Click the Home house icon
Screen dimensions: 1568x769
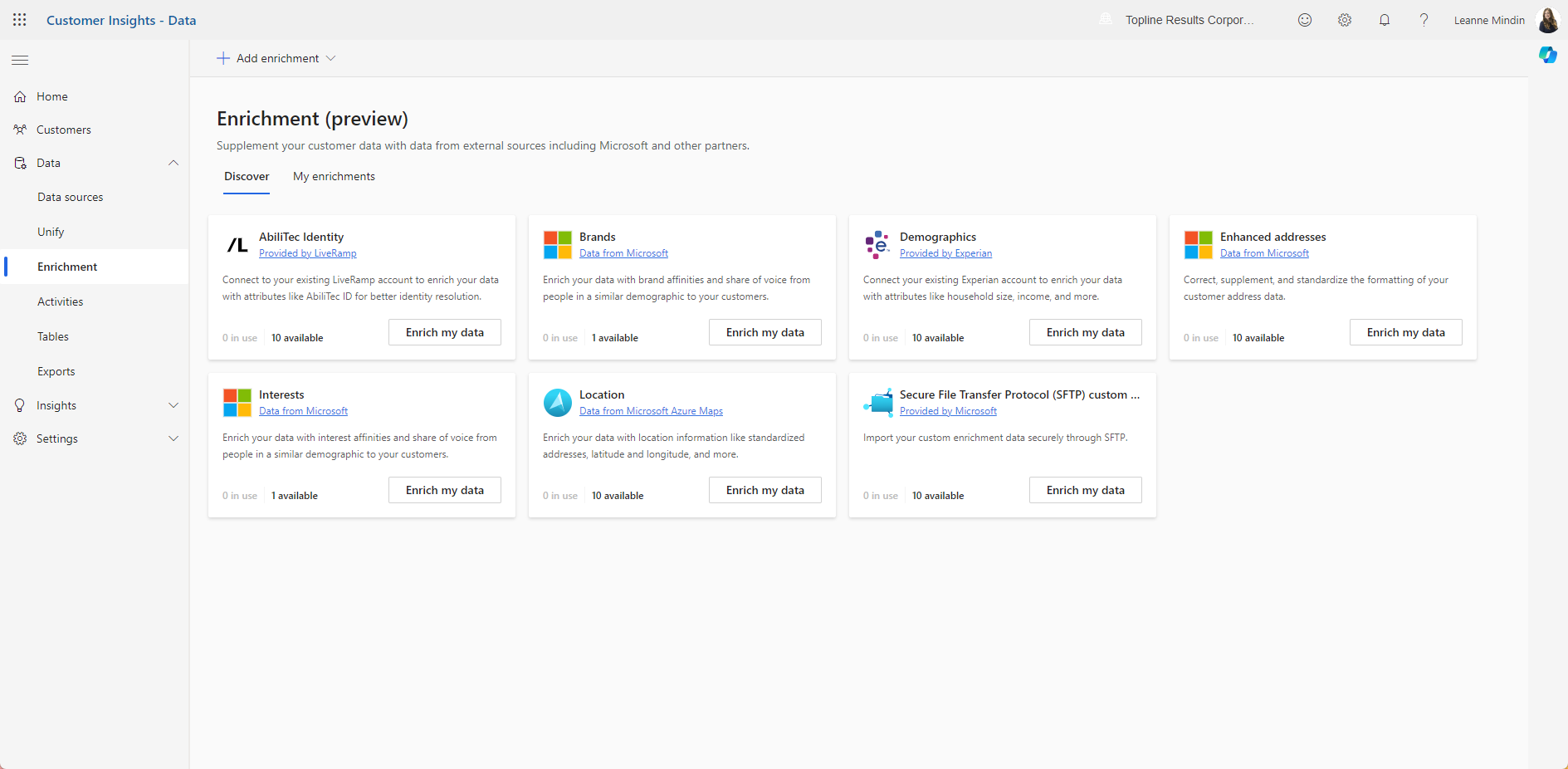20,97
